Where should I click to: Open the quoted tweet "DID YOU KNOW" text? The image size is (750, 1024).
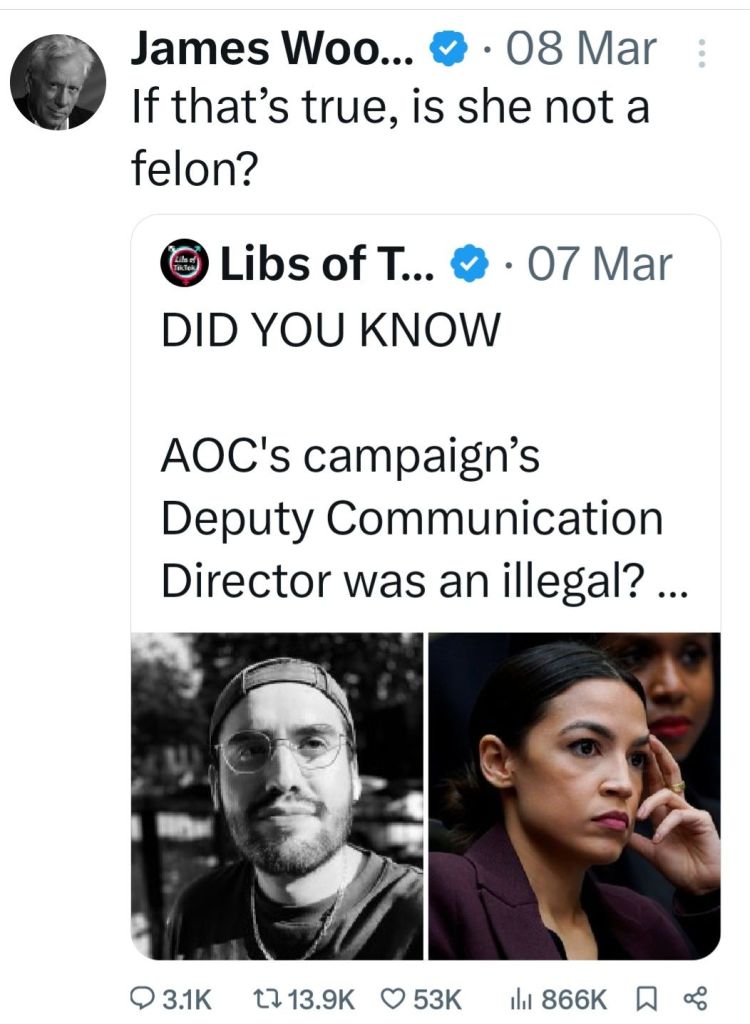pos(329,331)
